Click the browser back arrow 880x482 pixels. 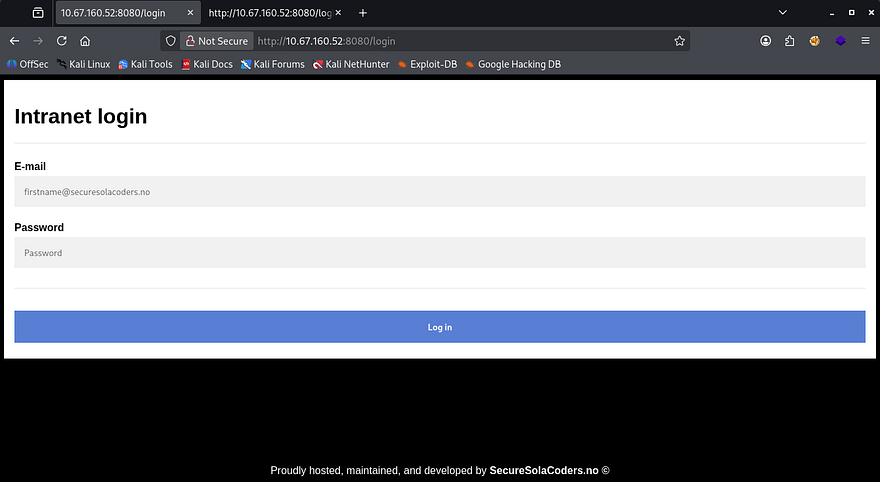tap(14, 41)
